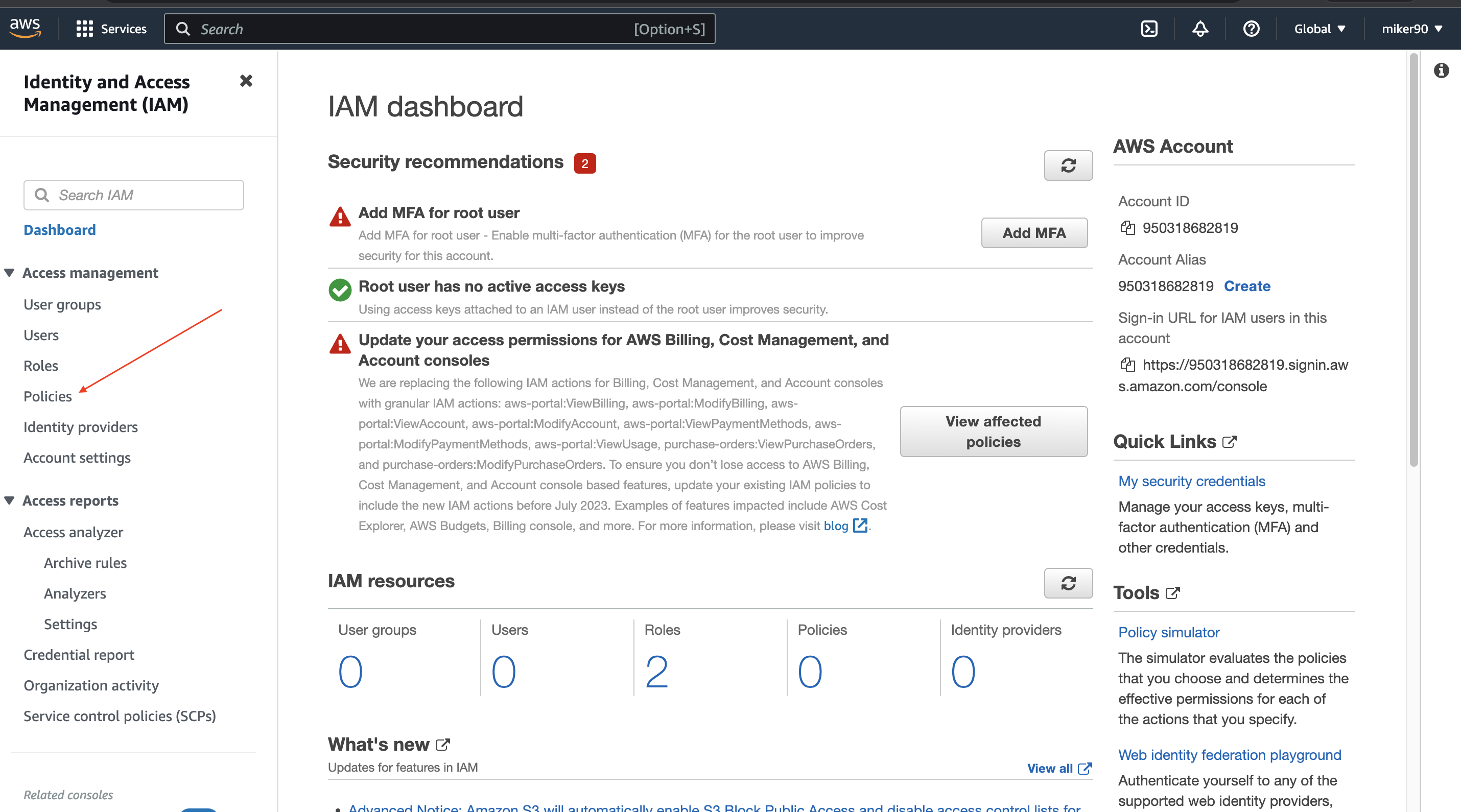Open the Services menu
1461x812 pixels.
coord(111,29)
